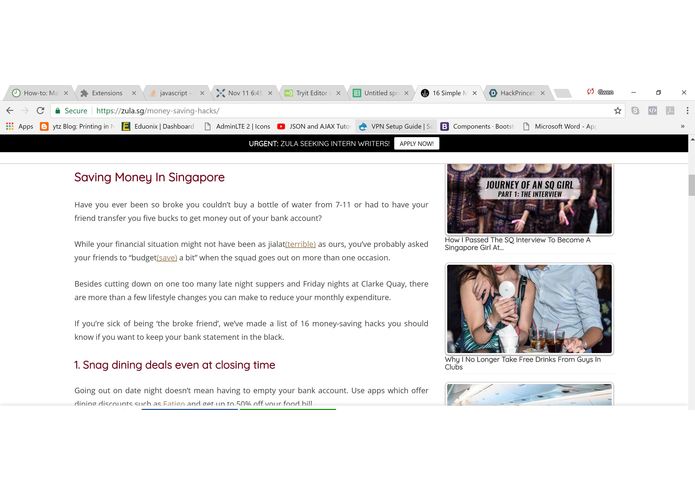Open the Eatigo link in the paragraph
This screenshot has height=494, width=695.
[174, 403]
